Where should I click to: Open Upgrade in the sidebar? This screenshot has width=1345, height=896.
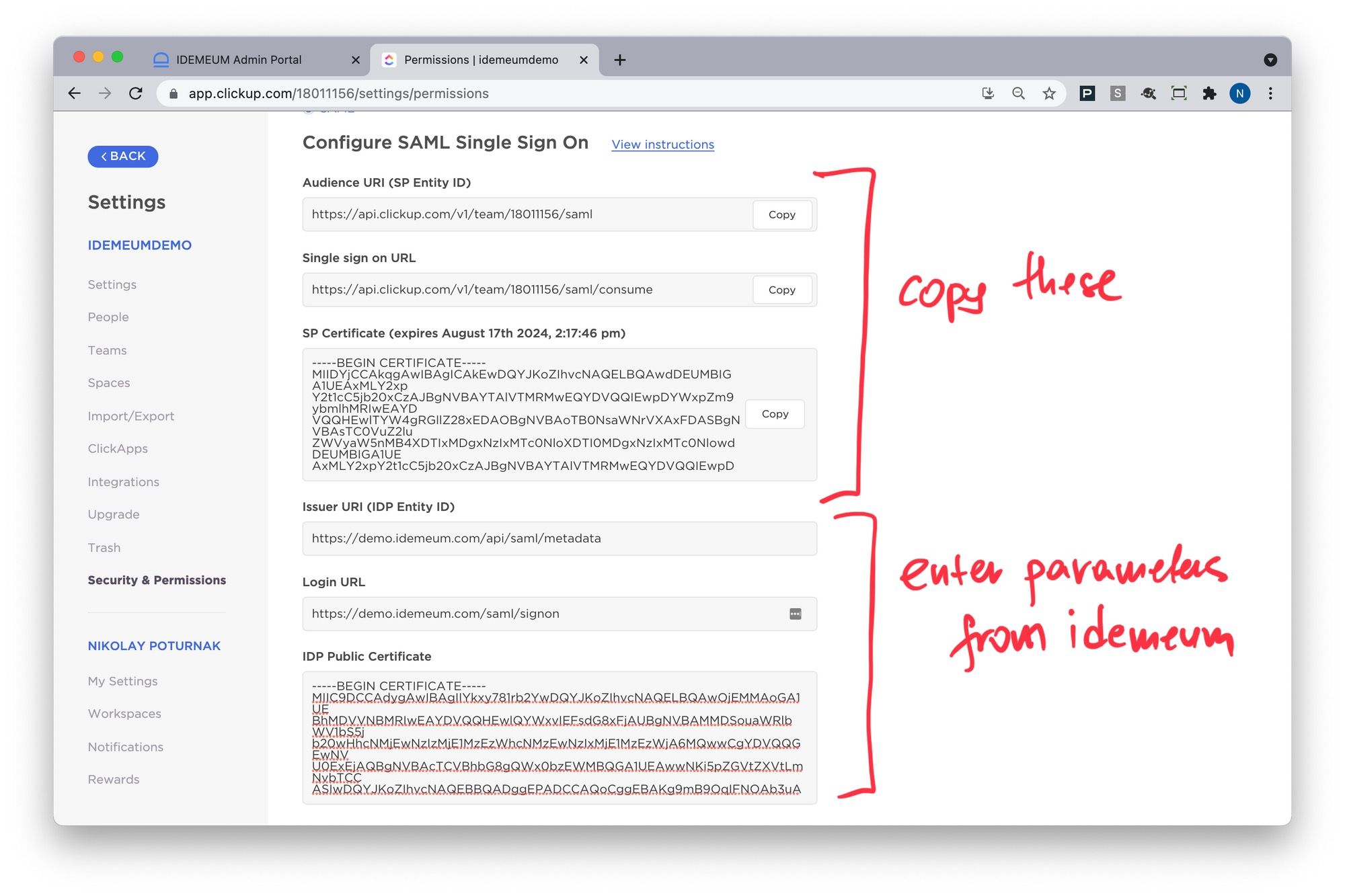click(x=114, y=514)
